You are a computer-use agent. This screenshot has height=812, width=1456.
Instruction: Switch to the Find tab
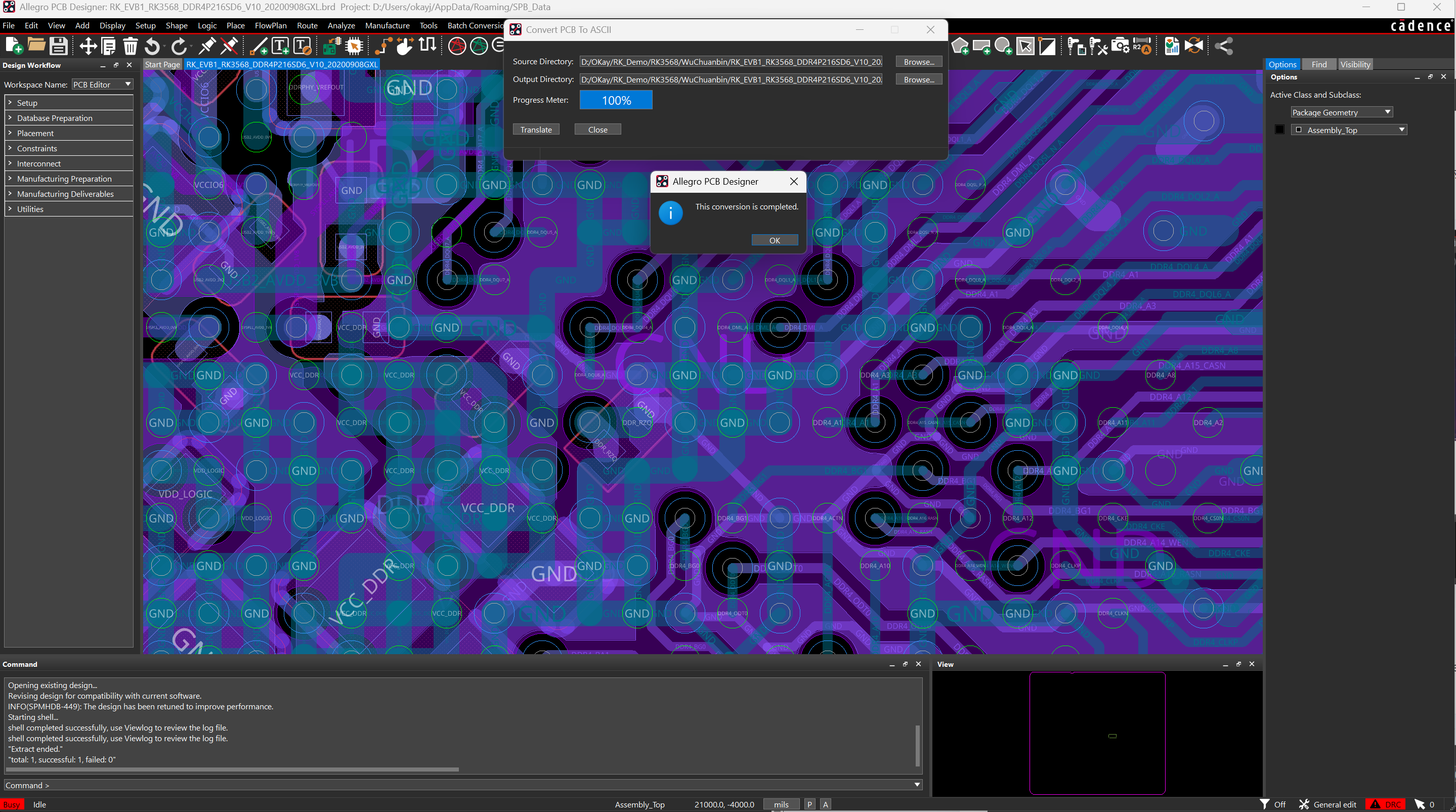(1319, 64)
